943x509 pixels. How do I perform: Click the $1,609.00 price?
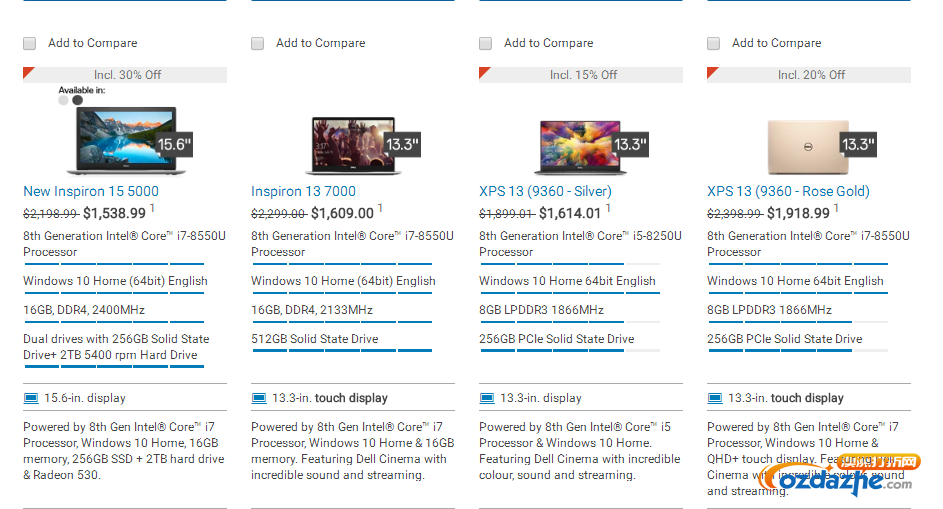pos(342,214)
